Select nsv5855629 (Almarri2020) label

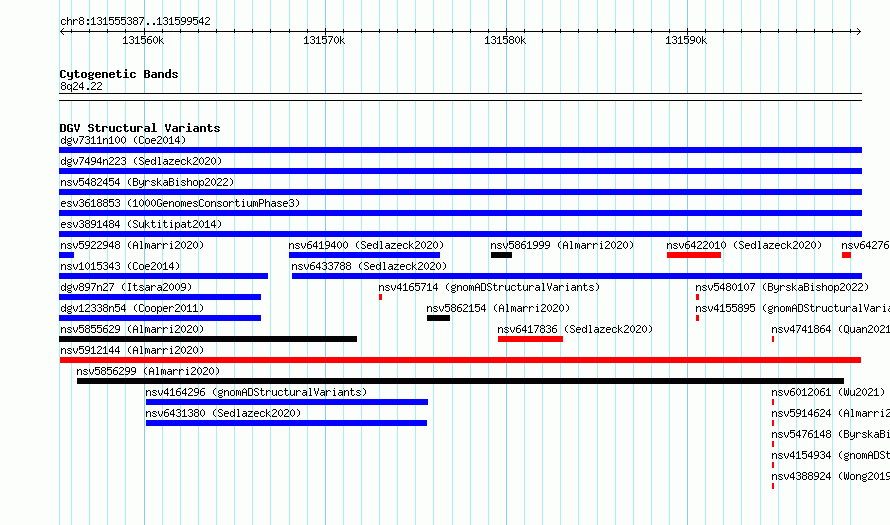(132, 329)
